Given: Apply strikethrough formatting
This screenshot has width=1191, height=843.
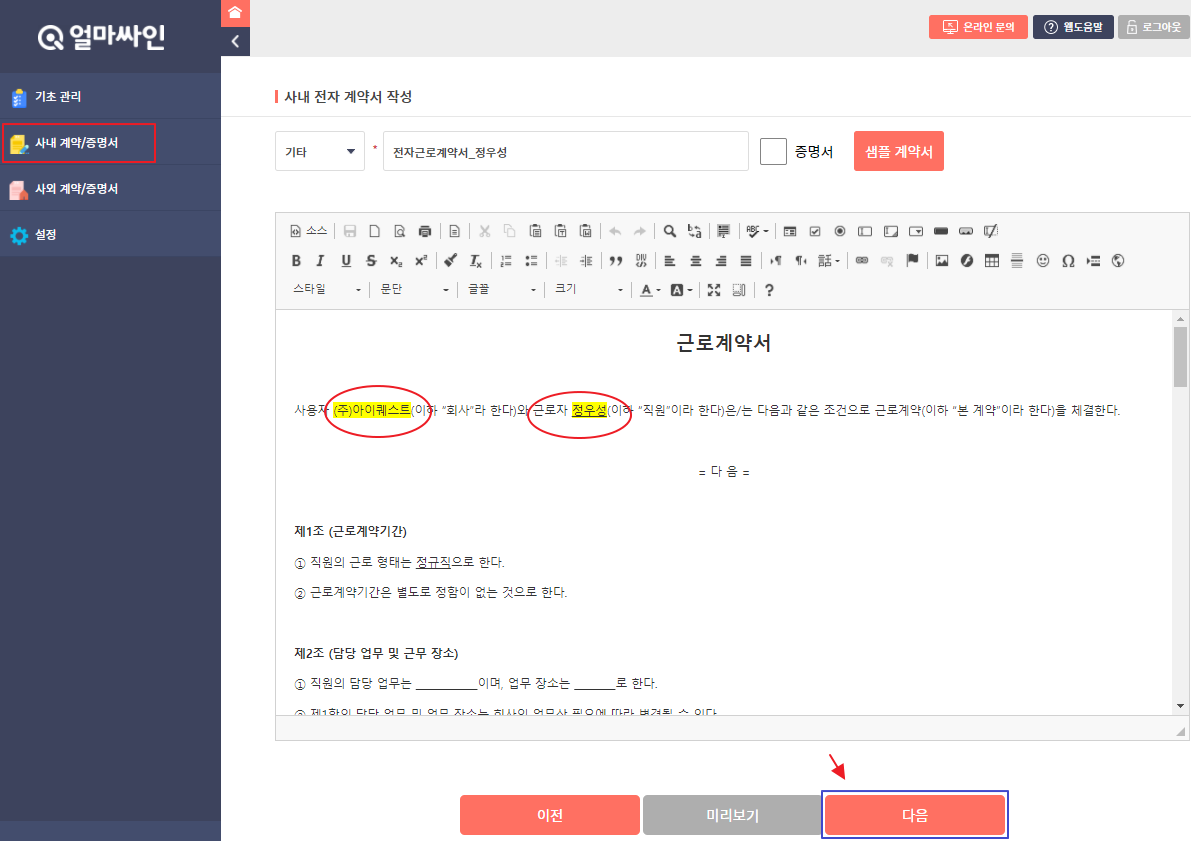Looking at the screenshot, I should (x=371, y=260).
